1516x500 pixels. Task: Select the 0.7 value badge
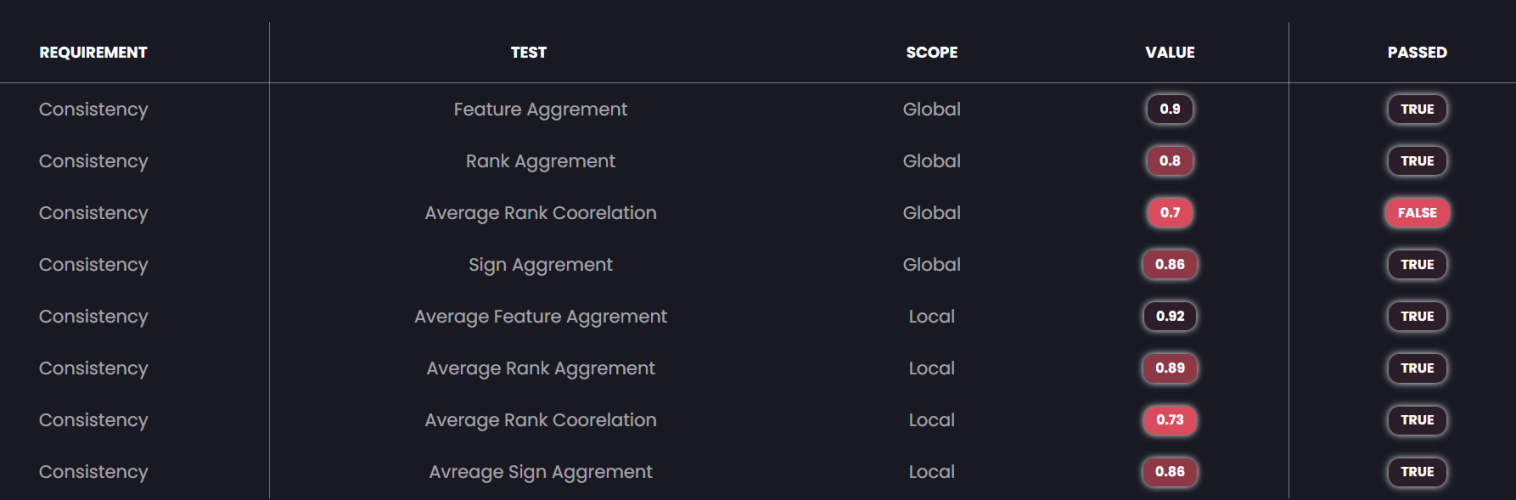(x=1170, y=213)
